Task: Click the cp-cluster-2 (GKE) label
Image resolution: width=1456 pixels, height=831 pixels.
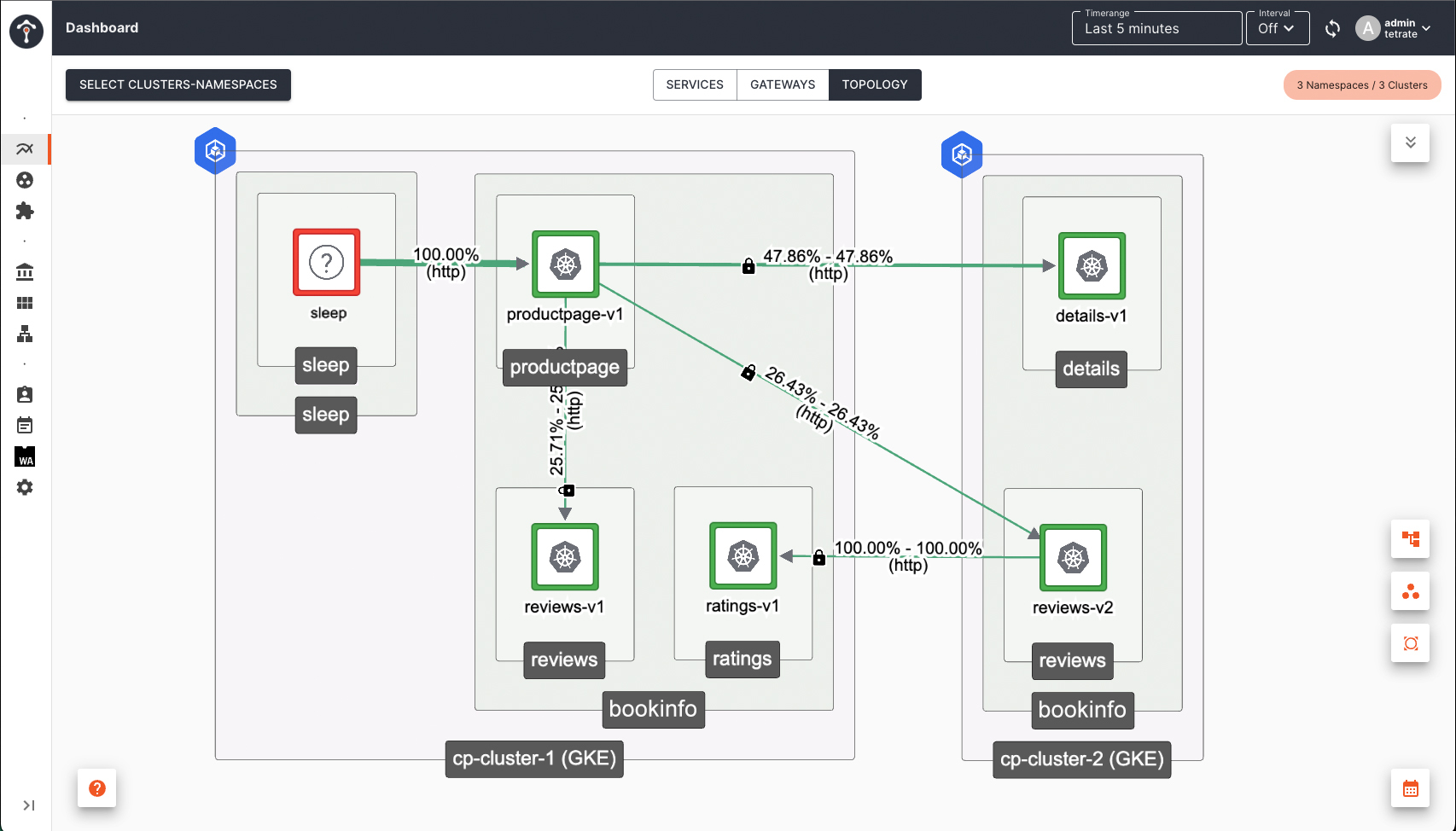Action: (x=1082, y=760)
